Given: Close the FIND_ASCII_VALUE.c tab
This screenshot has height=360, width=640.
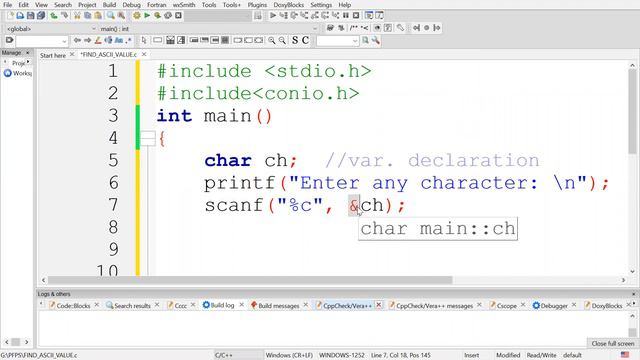Looking at the screenshot, I should pyautogui.click(x=144, y=54).
